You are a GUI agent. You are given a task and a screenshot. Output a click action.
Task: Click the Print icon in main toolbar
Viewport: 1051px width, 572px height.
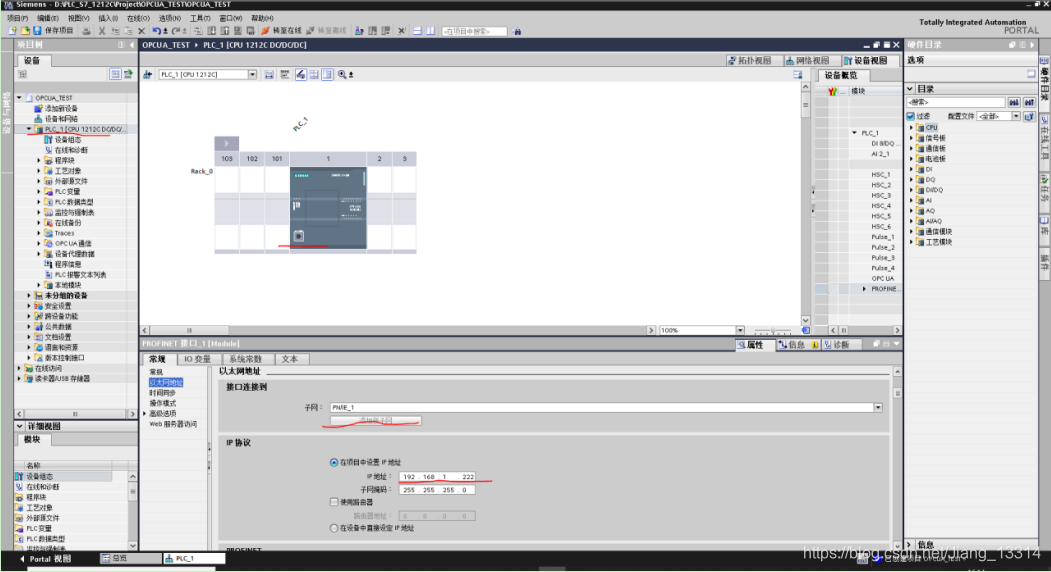(86, 31)
